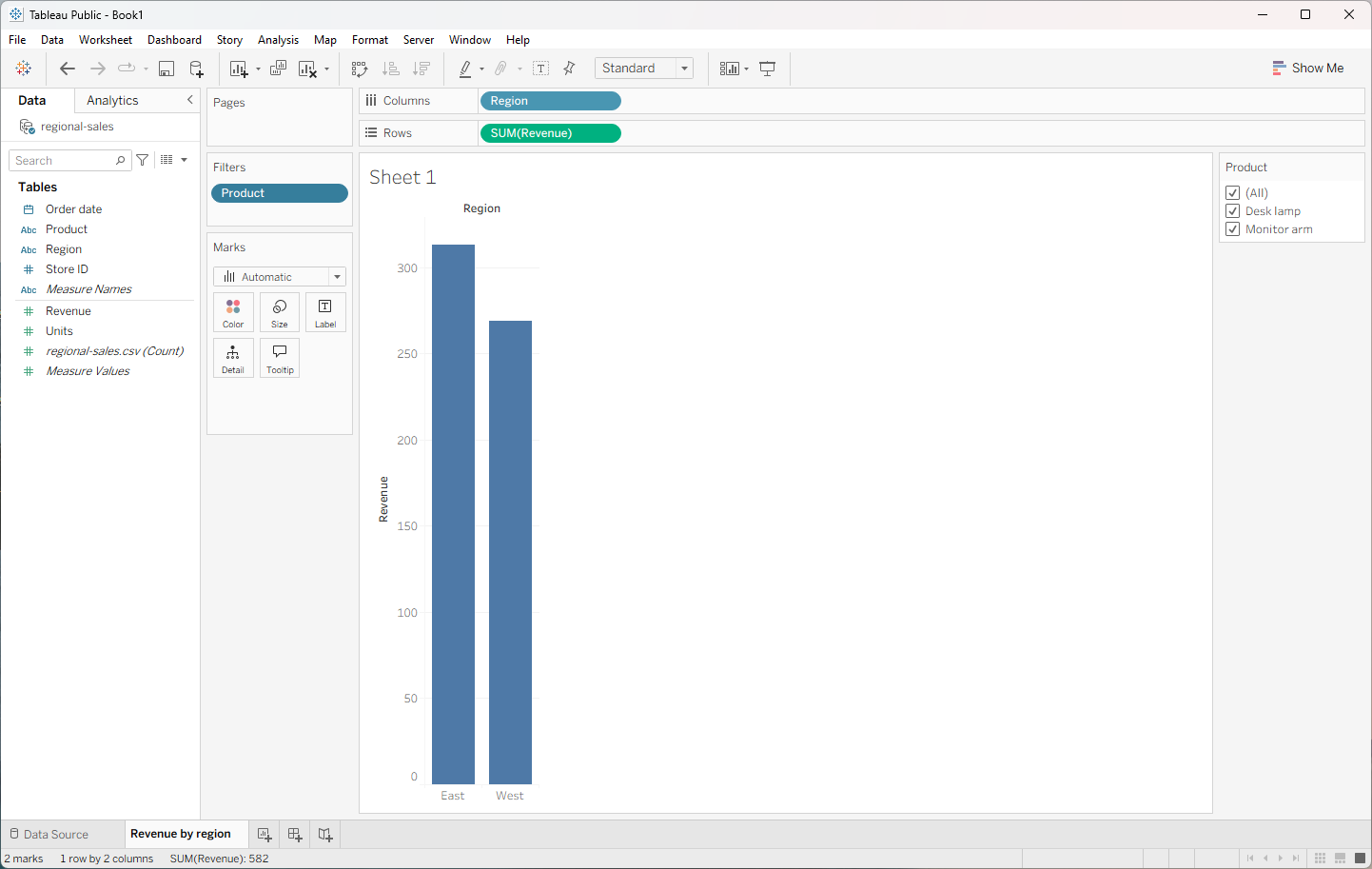The height and width of the screenshot is (869, 1372).
Task: Click the Group Members paperclip icon
Action: [x=500, y=69]
